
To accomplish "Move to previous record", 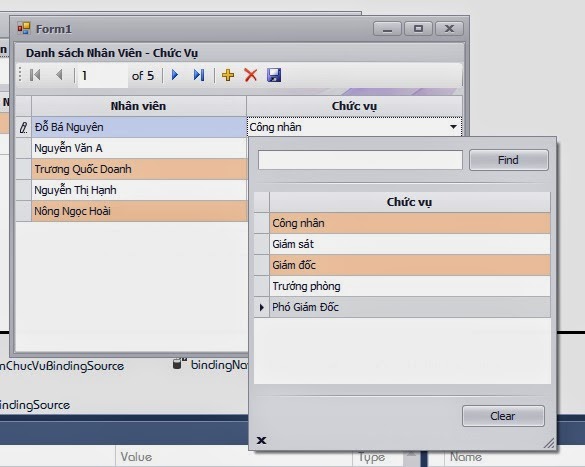I will click(59, 75).
